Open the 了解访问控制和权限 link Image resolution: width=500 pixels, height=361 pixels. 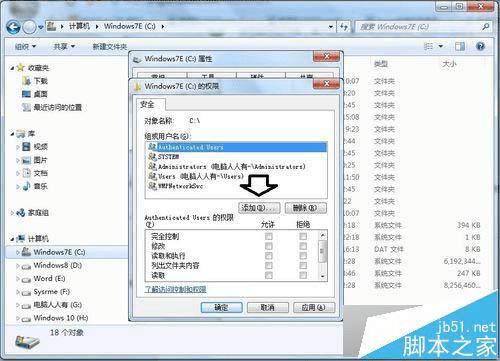tap(175, 289)
